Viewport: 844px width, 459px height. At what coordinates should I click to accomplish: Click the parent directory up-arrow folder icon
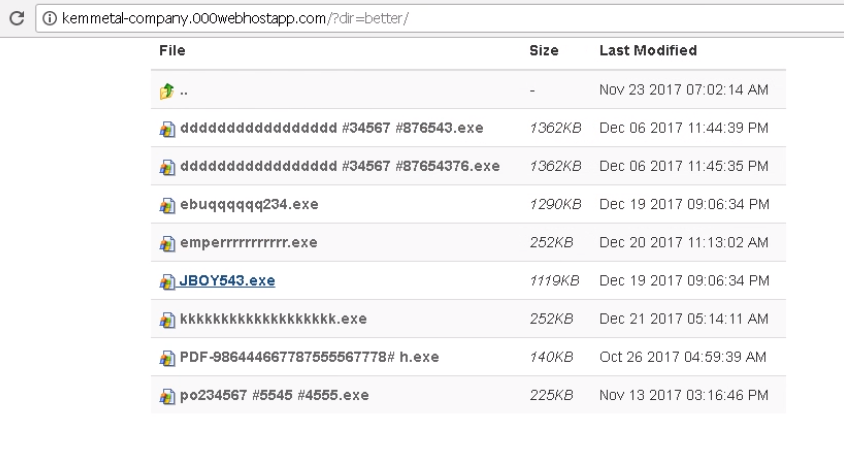click(166, 91)
